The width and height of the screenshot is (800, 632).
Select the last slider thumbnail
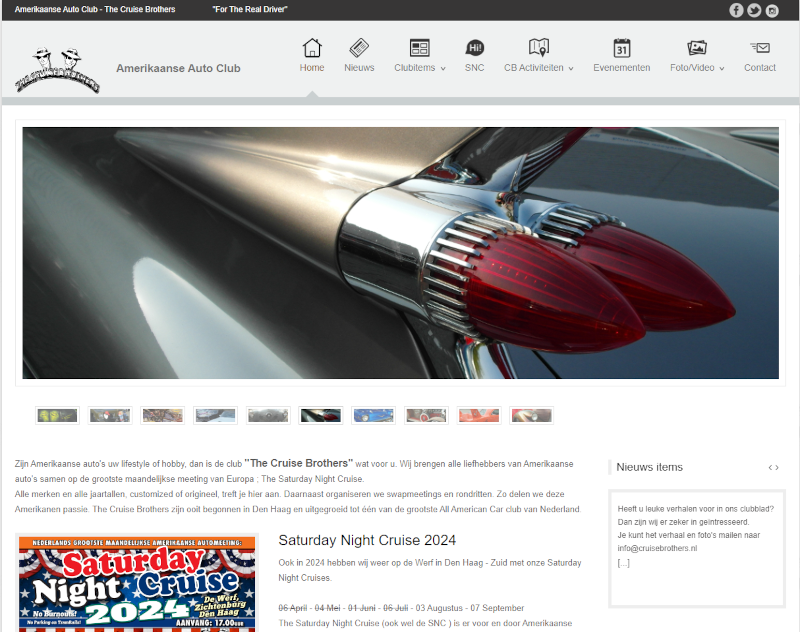[531, 415]
